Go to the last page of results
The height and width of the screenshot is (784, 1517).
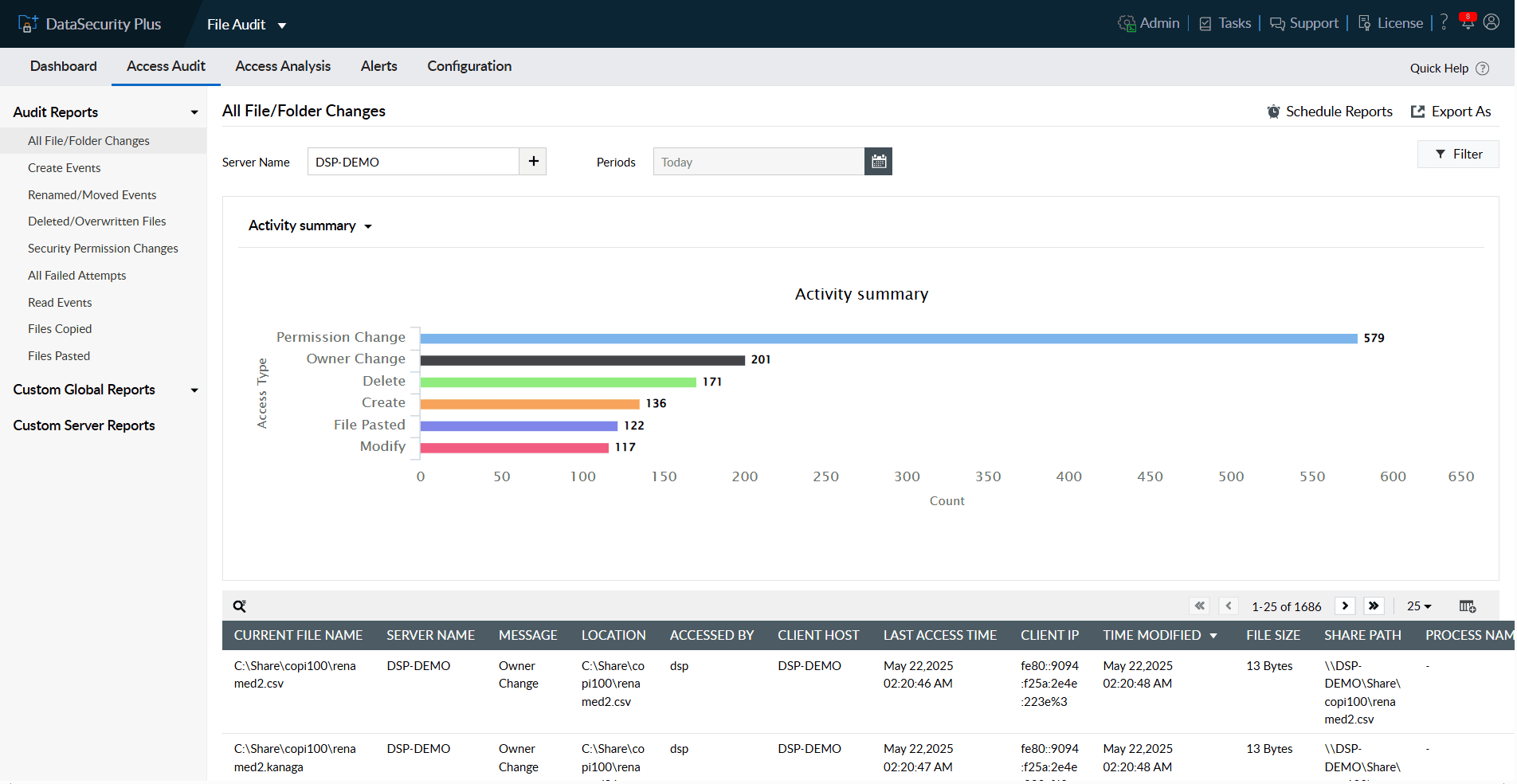click(x=1374, y=606)
